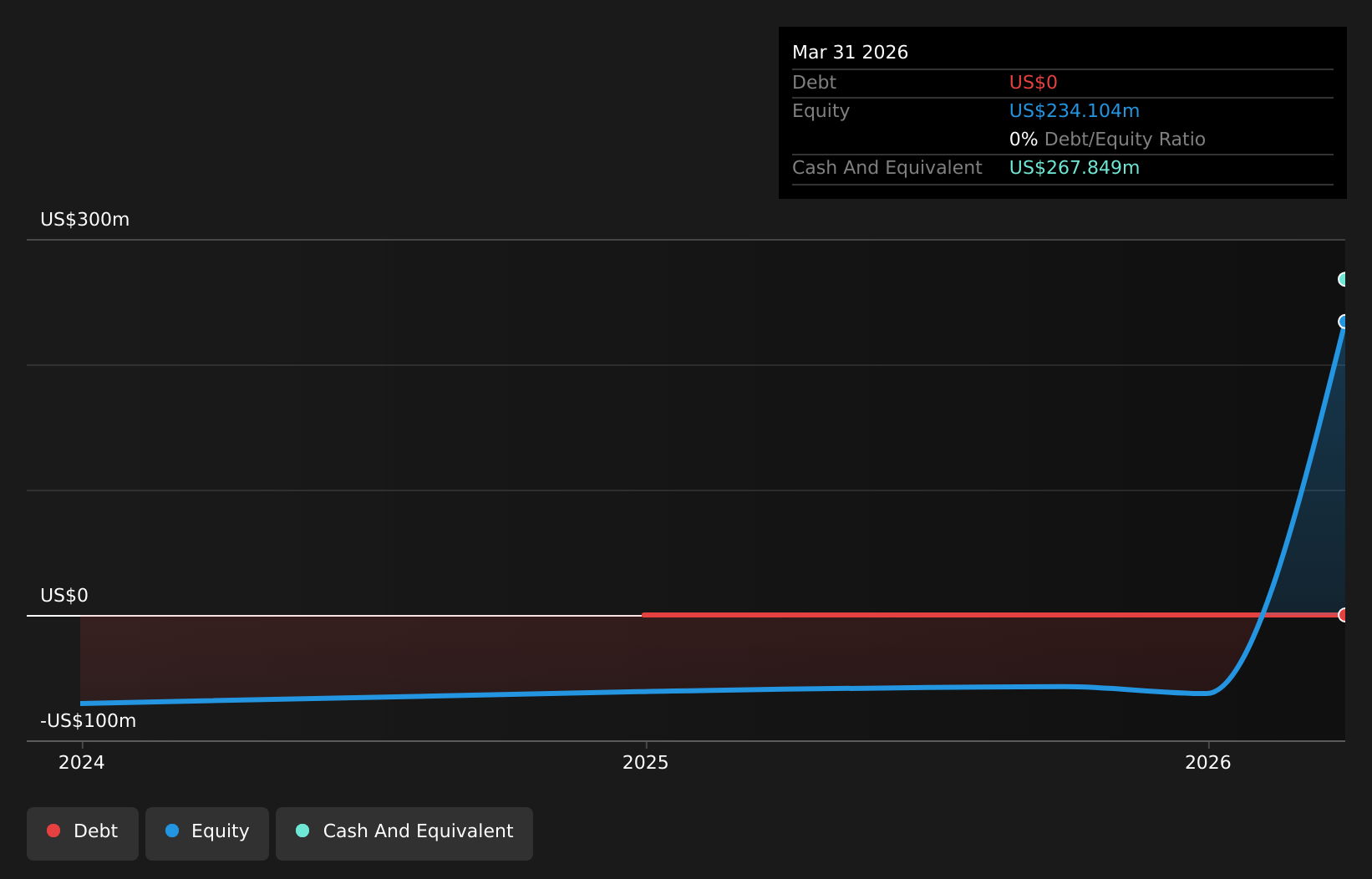Click the Cash And Equivalent tooltip label

[887, 168]
